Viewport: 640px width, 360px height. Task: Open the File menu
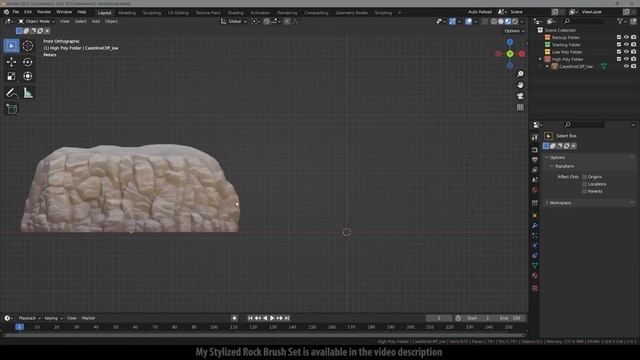pyautogui.click(x=16, y=12)
